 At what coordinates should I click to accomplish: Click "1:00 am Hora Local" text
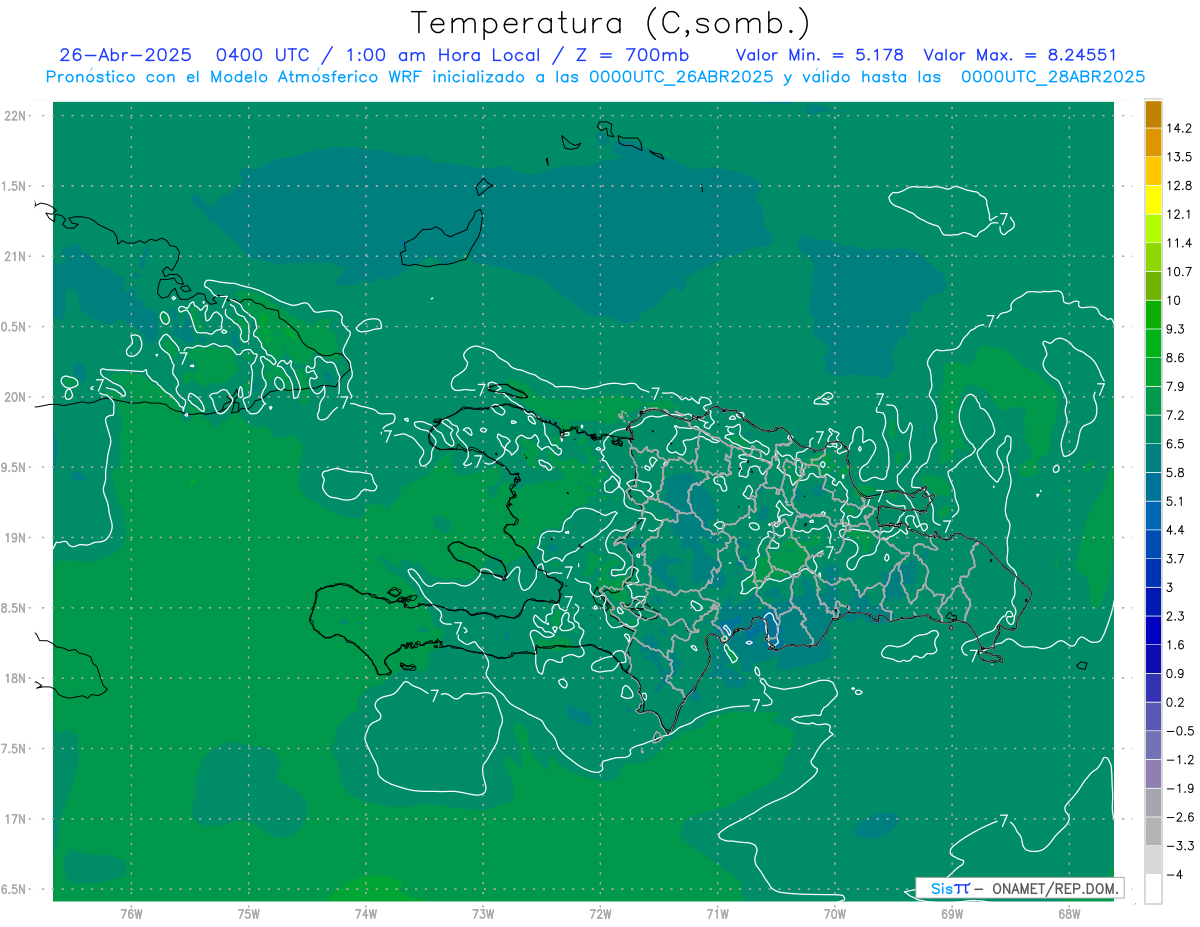click(441, 55)
